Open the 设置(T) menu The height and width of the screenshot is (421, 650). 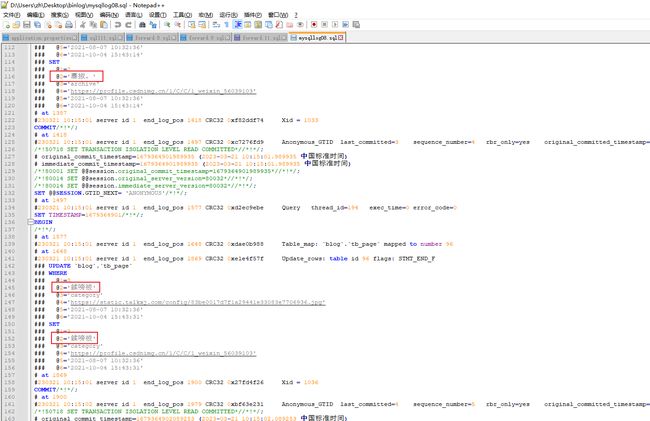[158, 15]
